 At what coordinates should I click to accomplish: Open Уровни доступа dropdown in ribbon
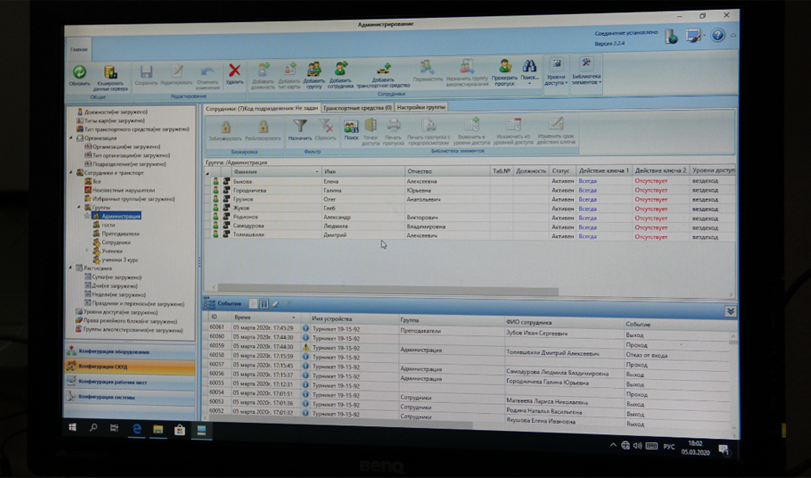click(556, 72)
